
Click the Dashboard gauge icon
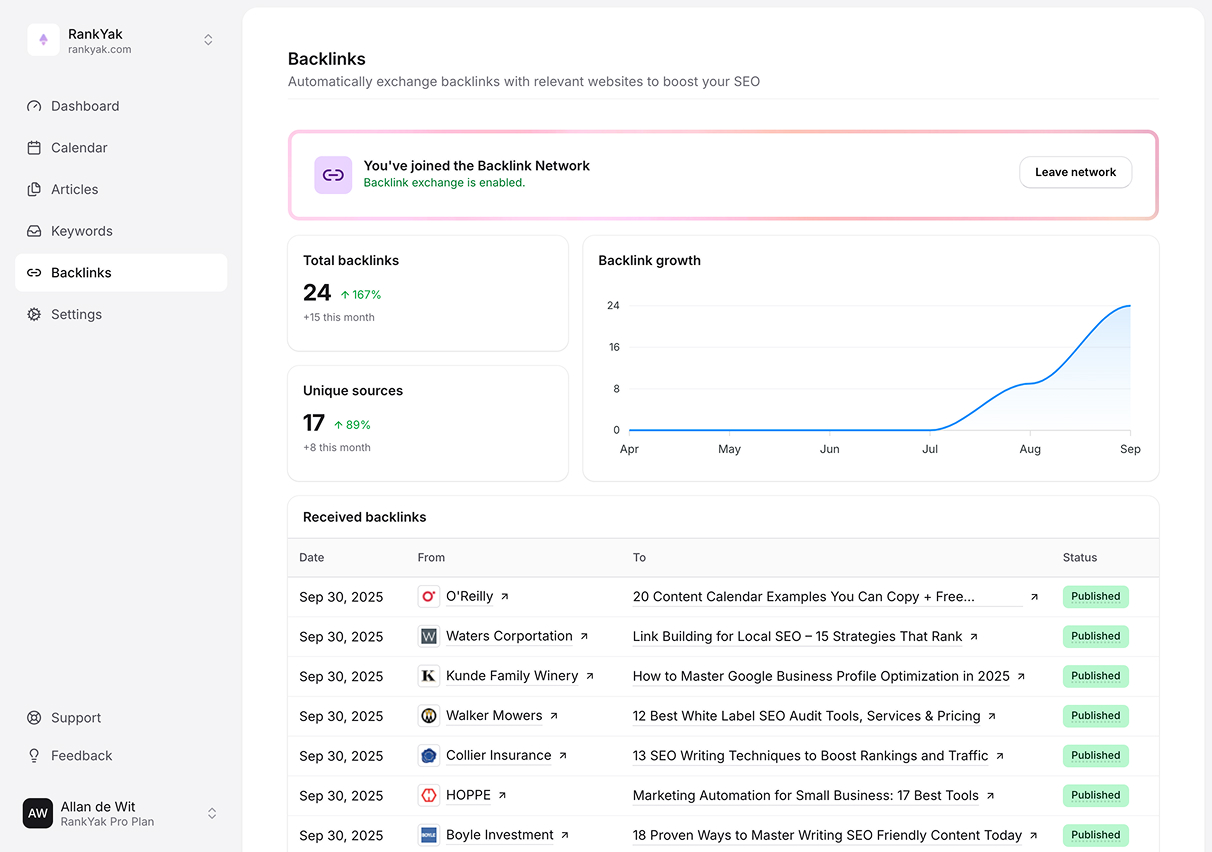[x=34, y=106]
